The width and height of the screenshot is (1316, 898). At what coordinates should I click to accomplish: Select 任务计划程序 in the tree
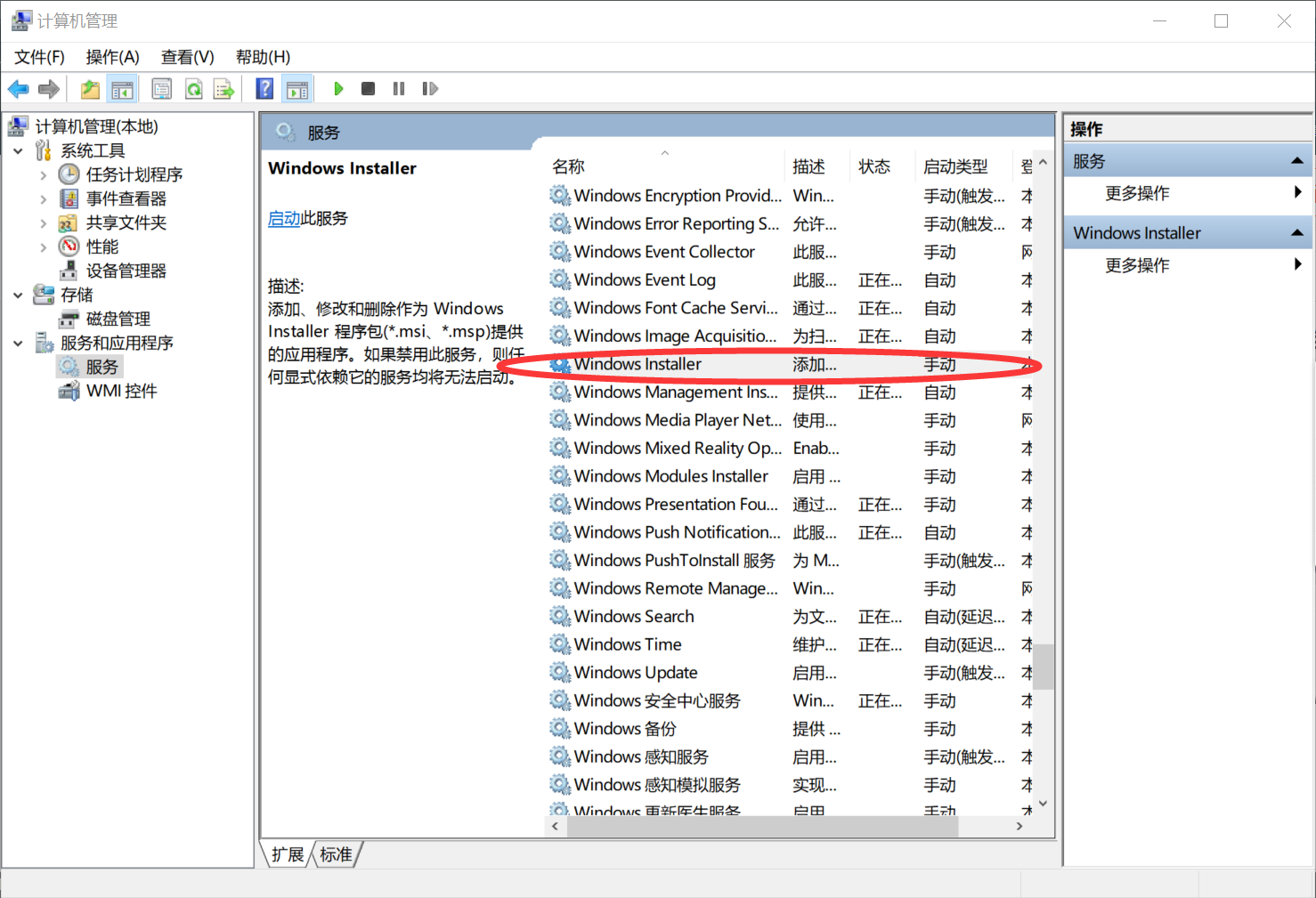(x=134, y=174)
